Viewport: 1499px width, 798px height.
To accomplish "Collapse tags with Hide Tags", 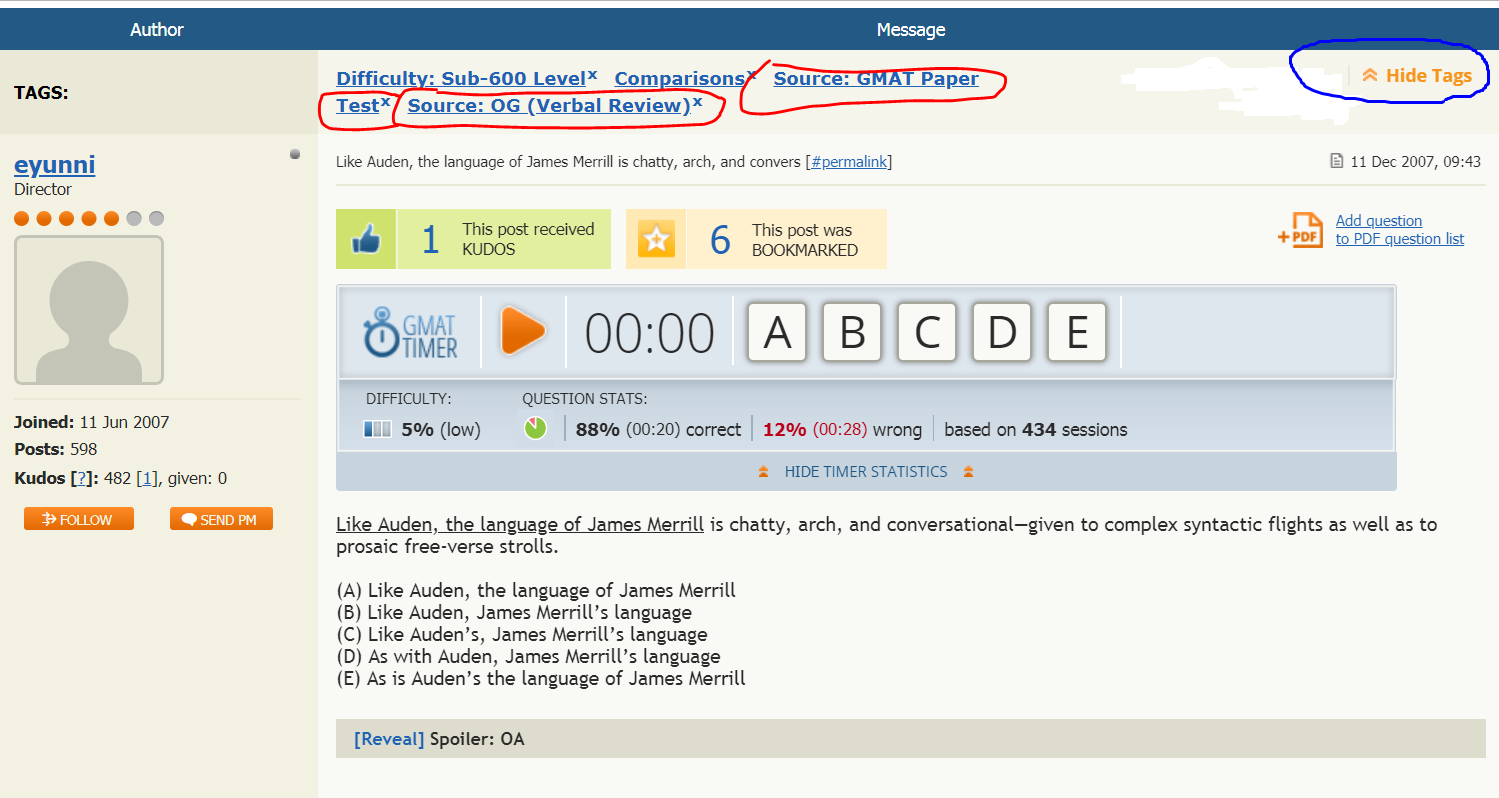I will (1417, 76).
